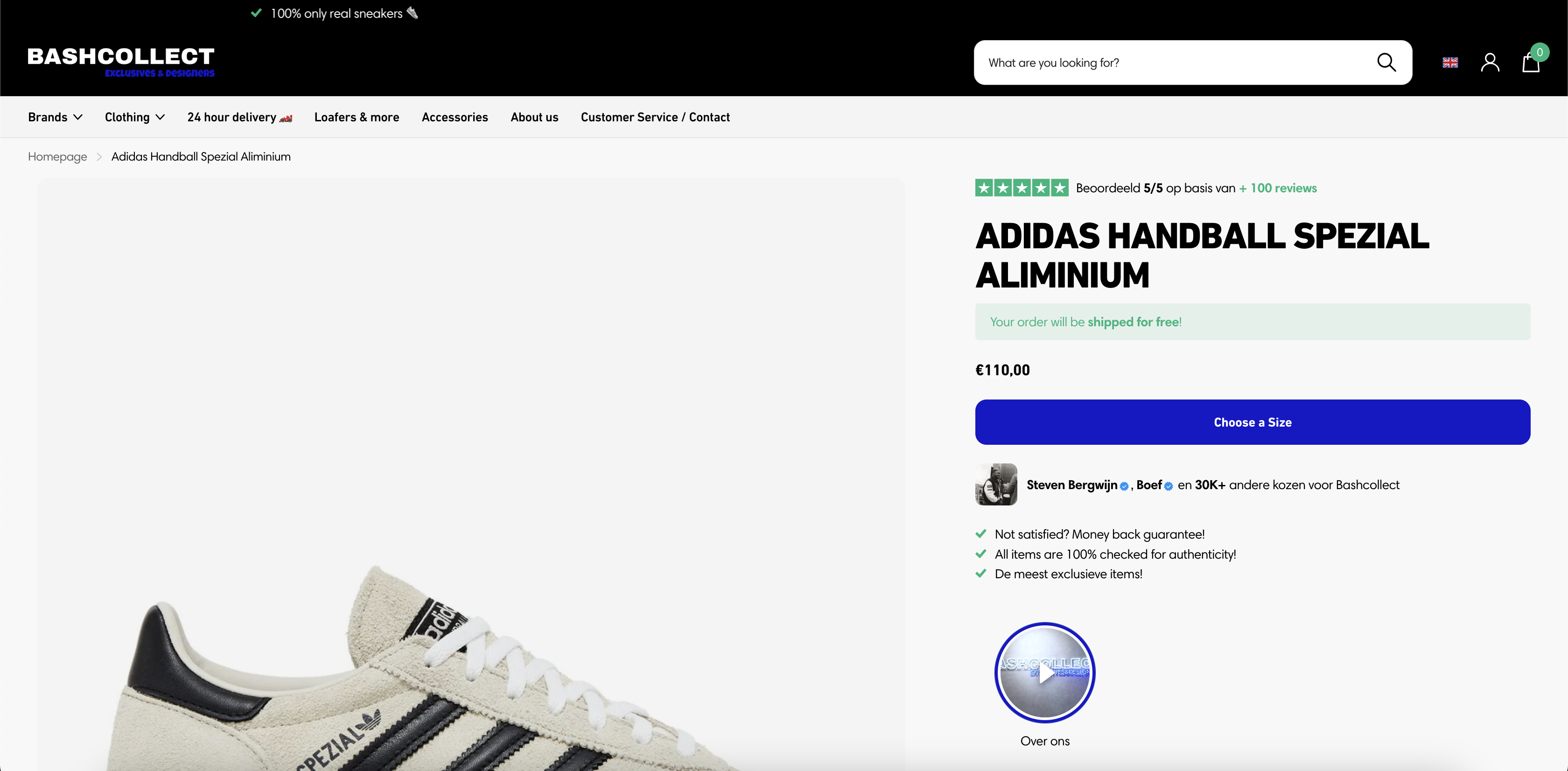Click the Steven Bergwijn name

pos(1071,484)
